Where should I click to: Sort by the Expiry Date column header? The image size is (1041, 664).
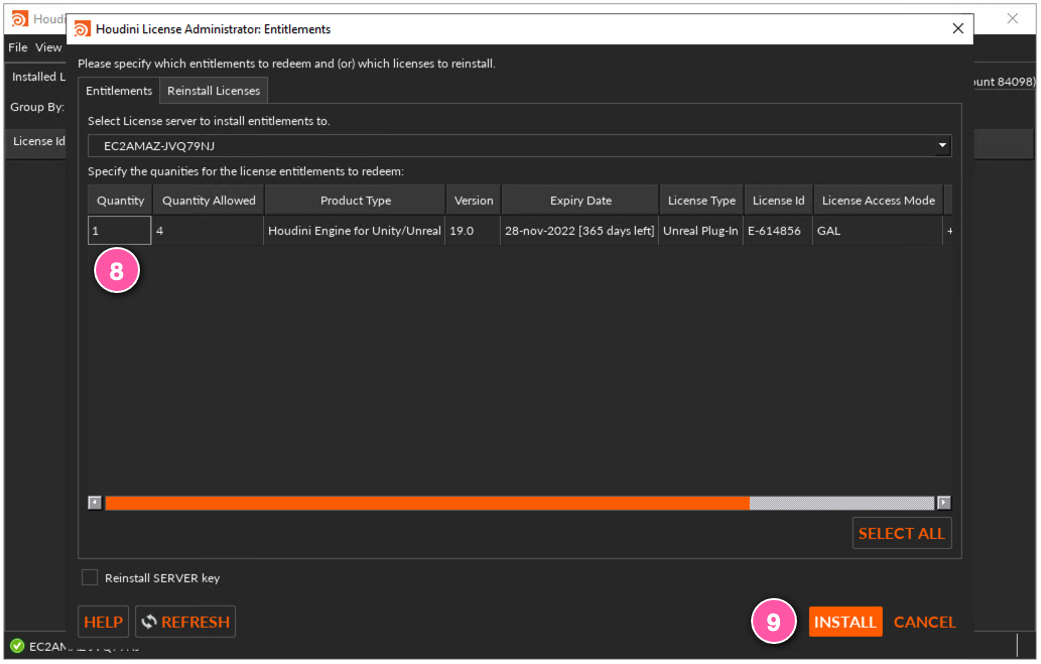point(580,201)
